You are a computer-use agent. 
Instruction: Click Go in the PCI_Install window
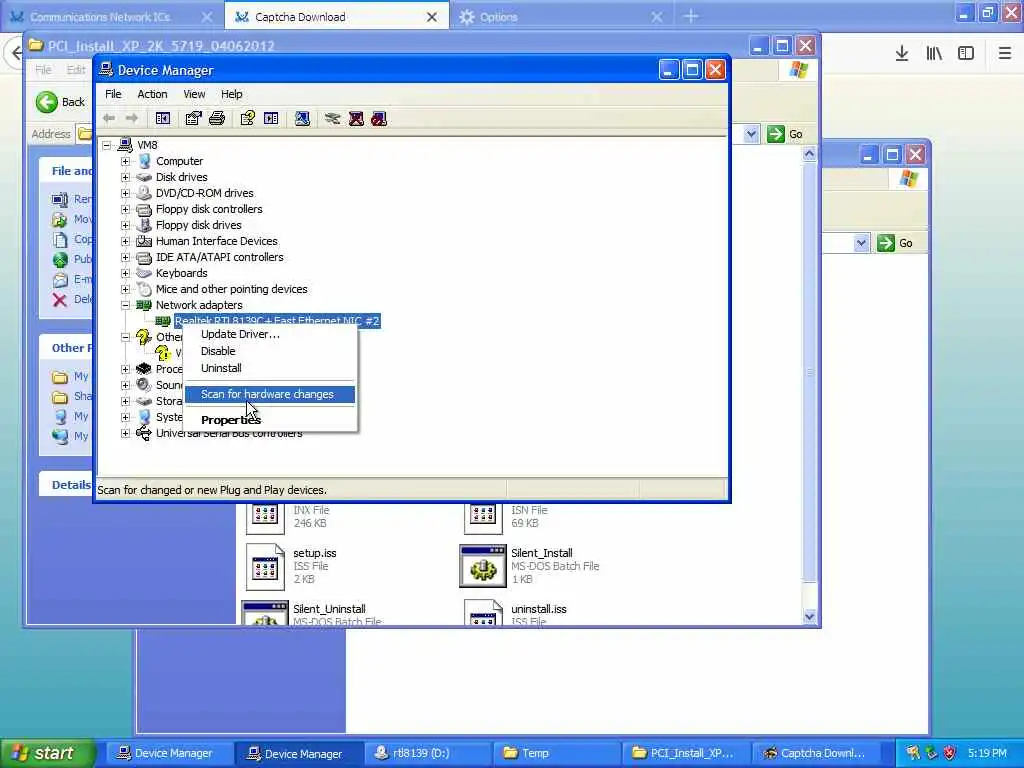[786, 134]
